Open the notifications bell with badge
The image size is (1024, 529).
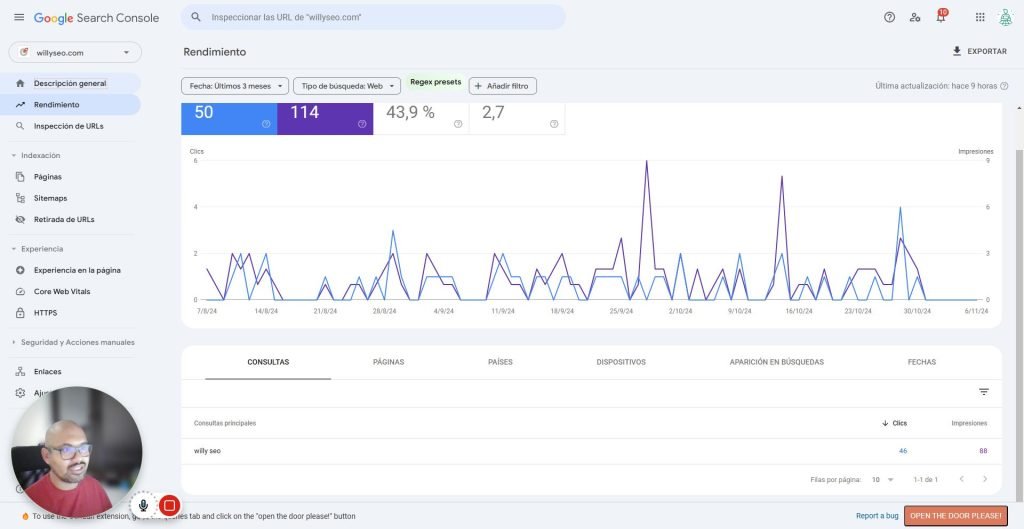point(941,16)
